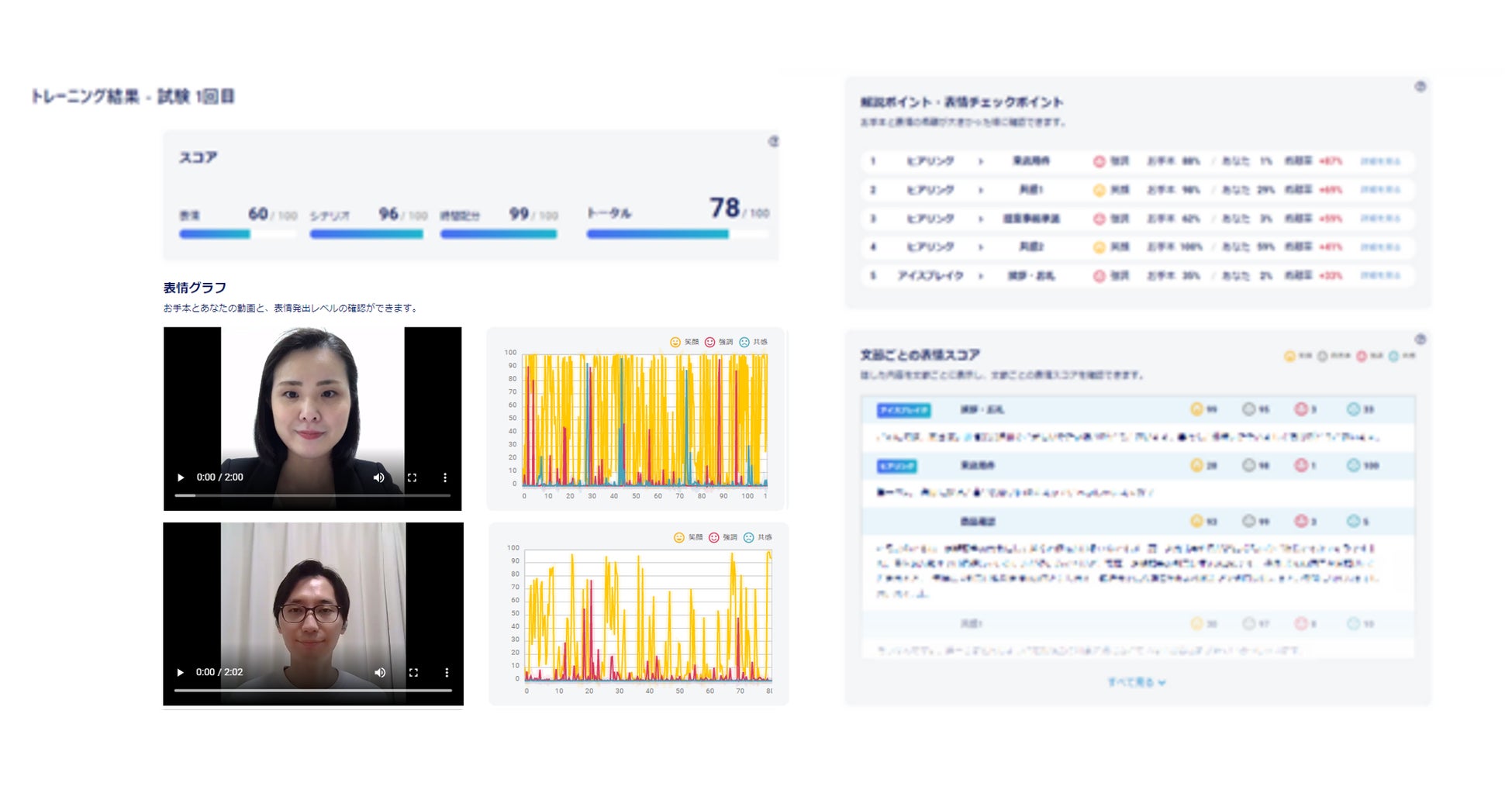Click the red emotion icon in checkpoint row 5
Screen dimensions: 1512x793
coord(1099,276)
